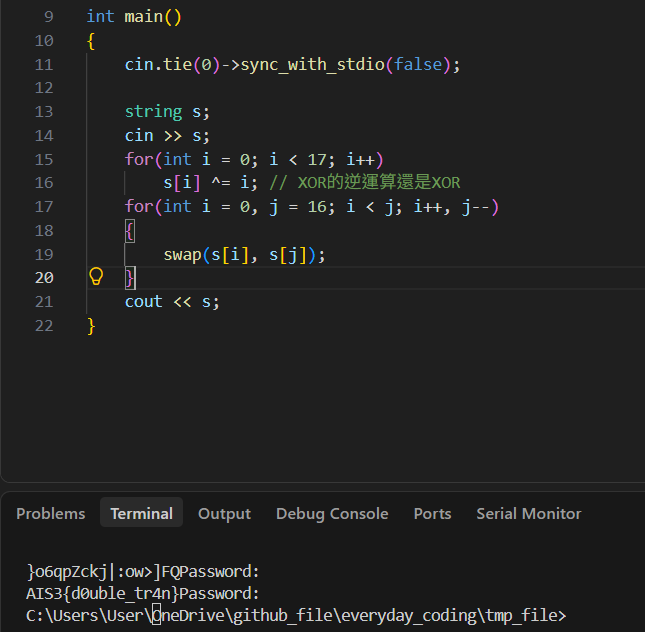Viewport: 645px width, 632px height.
Task: Click the XOR comment on line 16
Action: point(365,183)
